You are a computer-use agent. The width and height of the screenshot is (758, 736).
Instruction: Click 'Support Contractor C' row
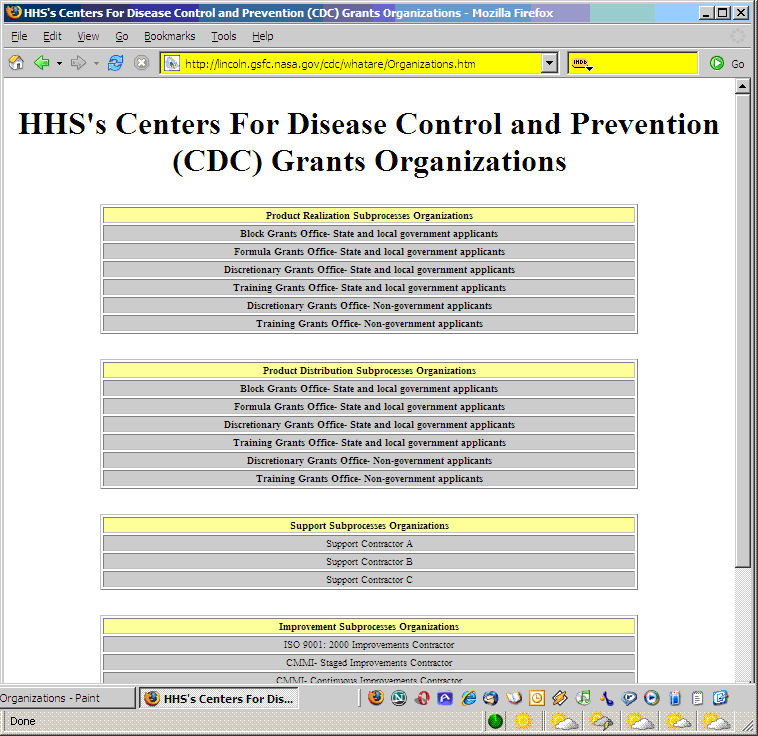click(369, 579)
